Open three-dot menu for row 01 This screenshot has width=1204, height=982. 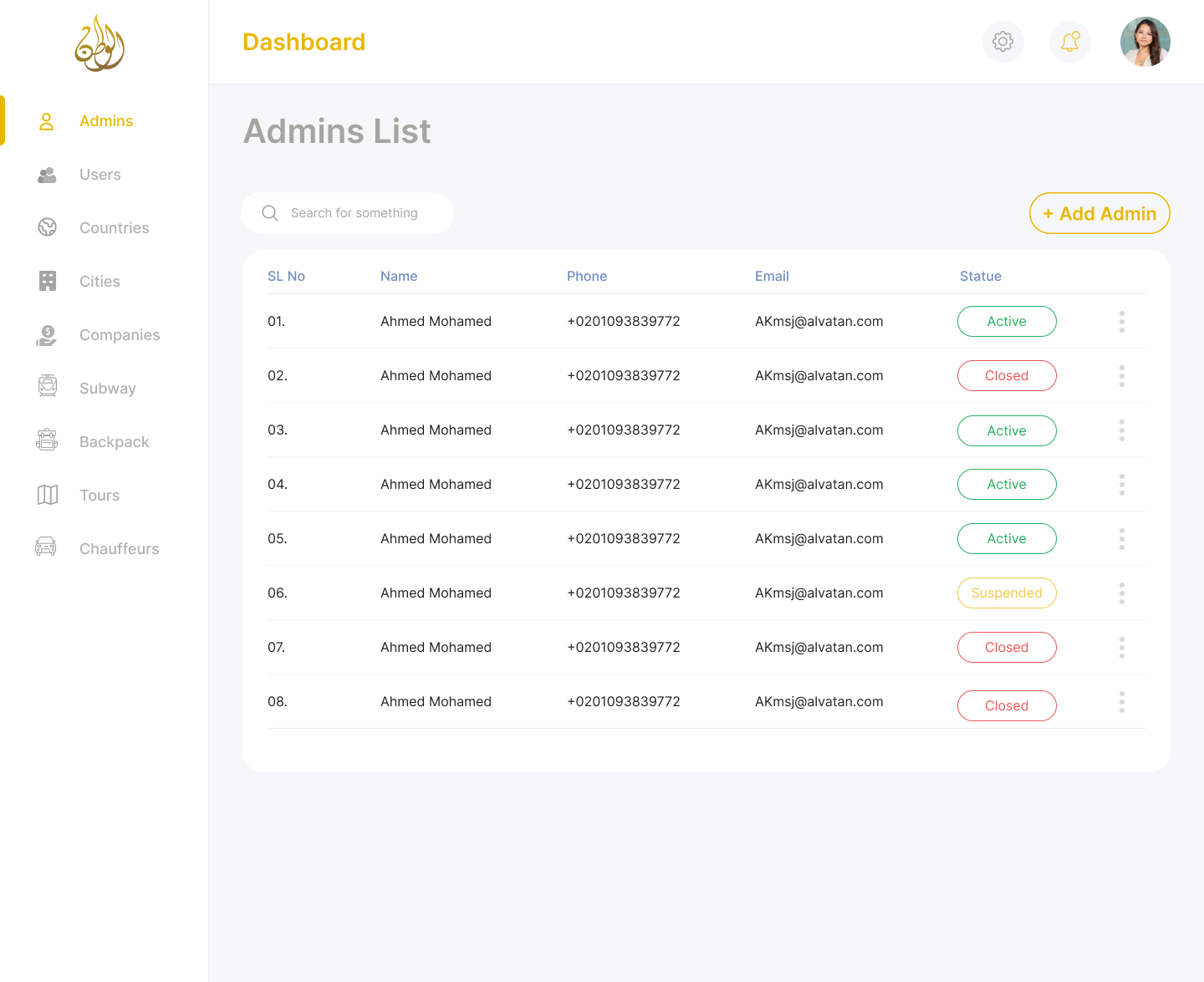(x=1122, y=322)
